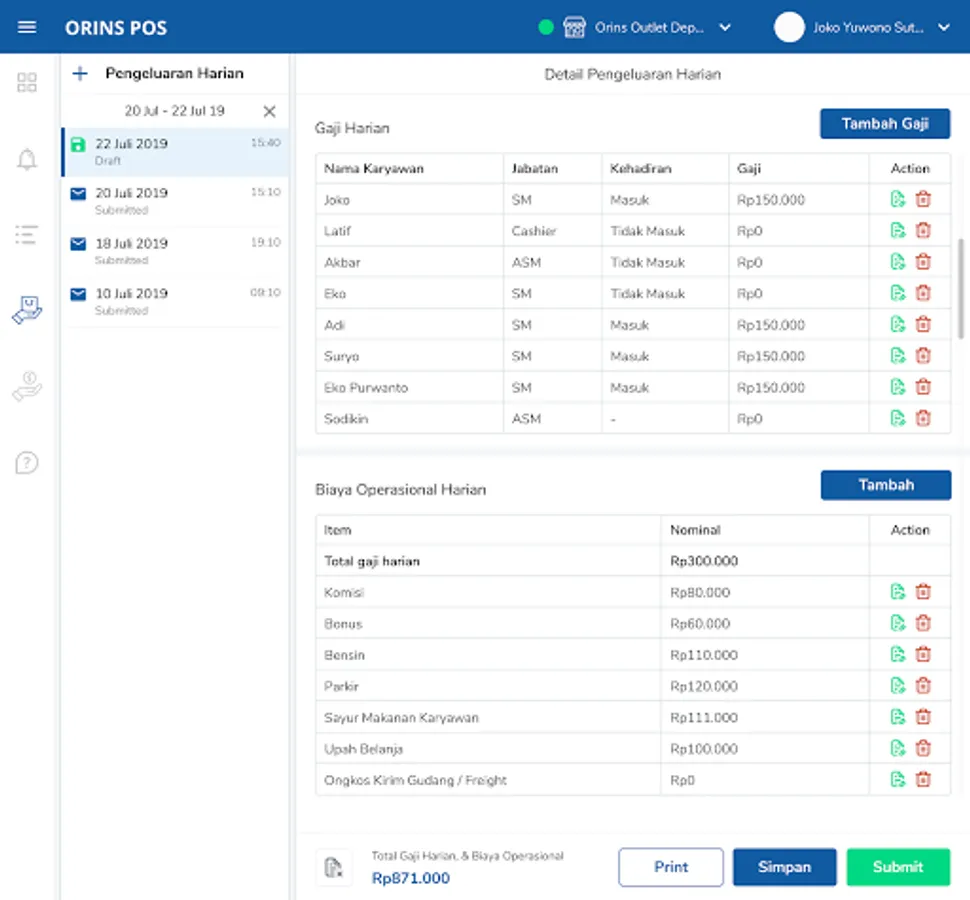Open notifications bell in sidebar
970x900 pixels.
[x=27, y=159]
